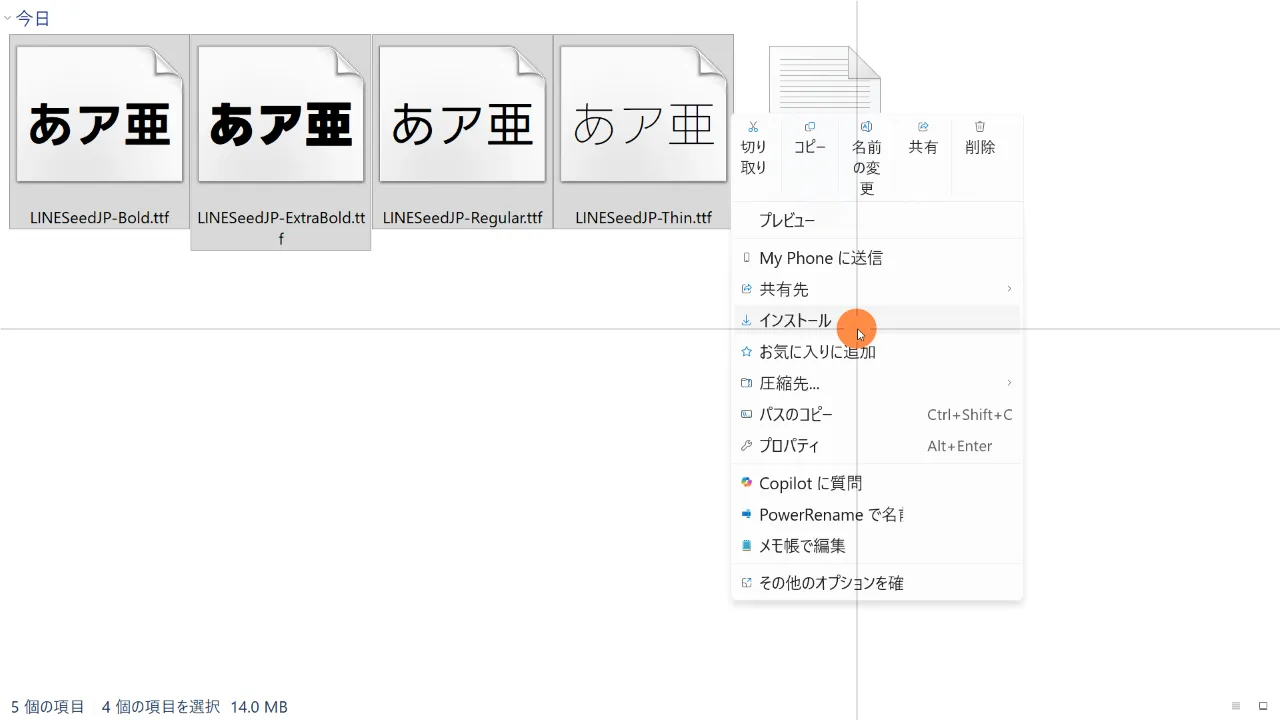Click the Notepad icon beside メモ帳で編集
The width and height of the screenshot is (1280, 720).
(x=746, y=545)
